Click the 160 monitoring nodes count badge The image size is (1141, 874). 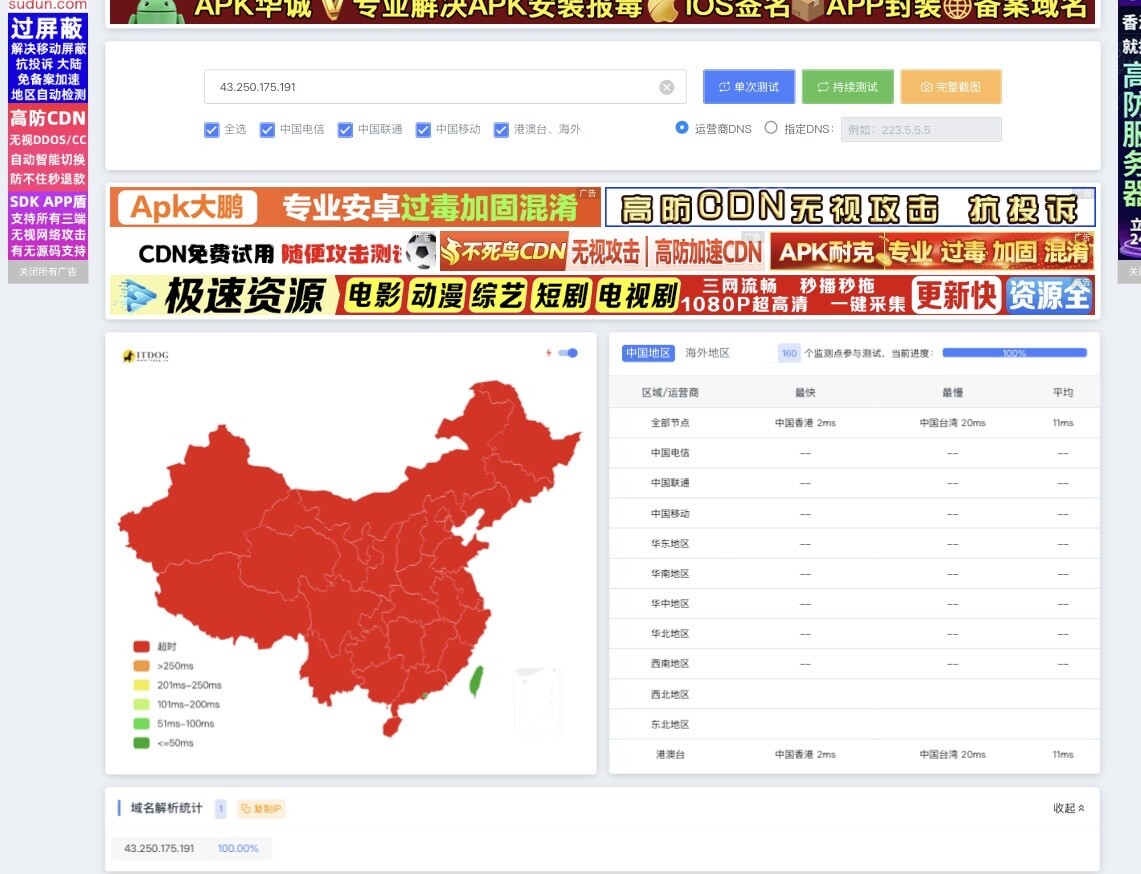coord(789,353)
